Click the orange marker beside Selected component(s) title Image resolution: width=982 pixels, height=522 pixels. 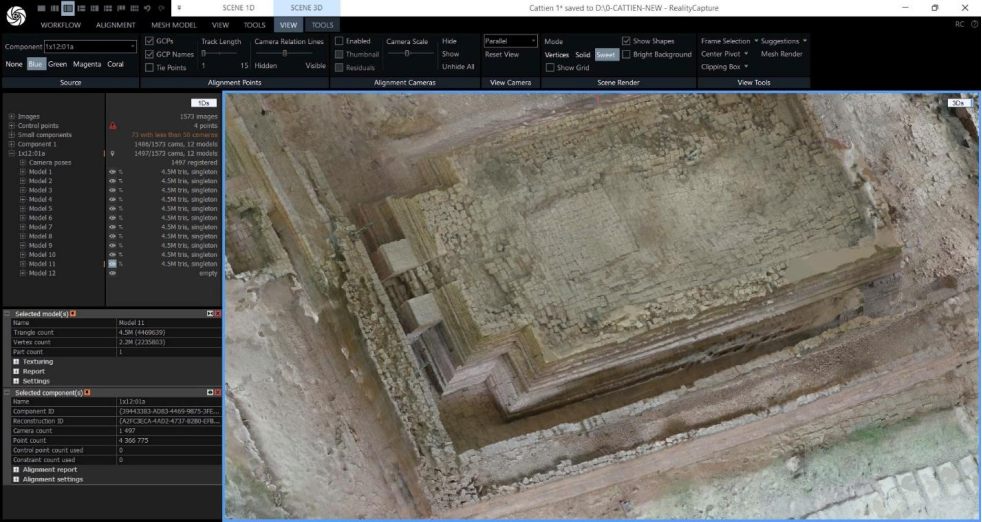click(87, 393)
